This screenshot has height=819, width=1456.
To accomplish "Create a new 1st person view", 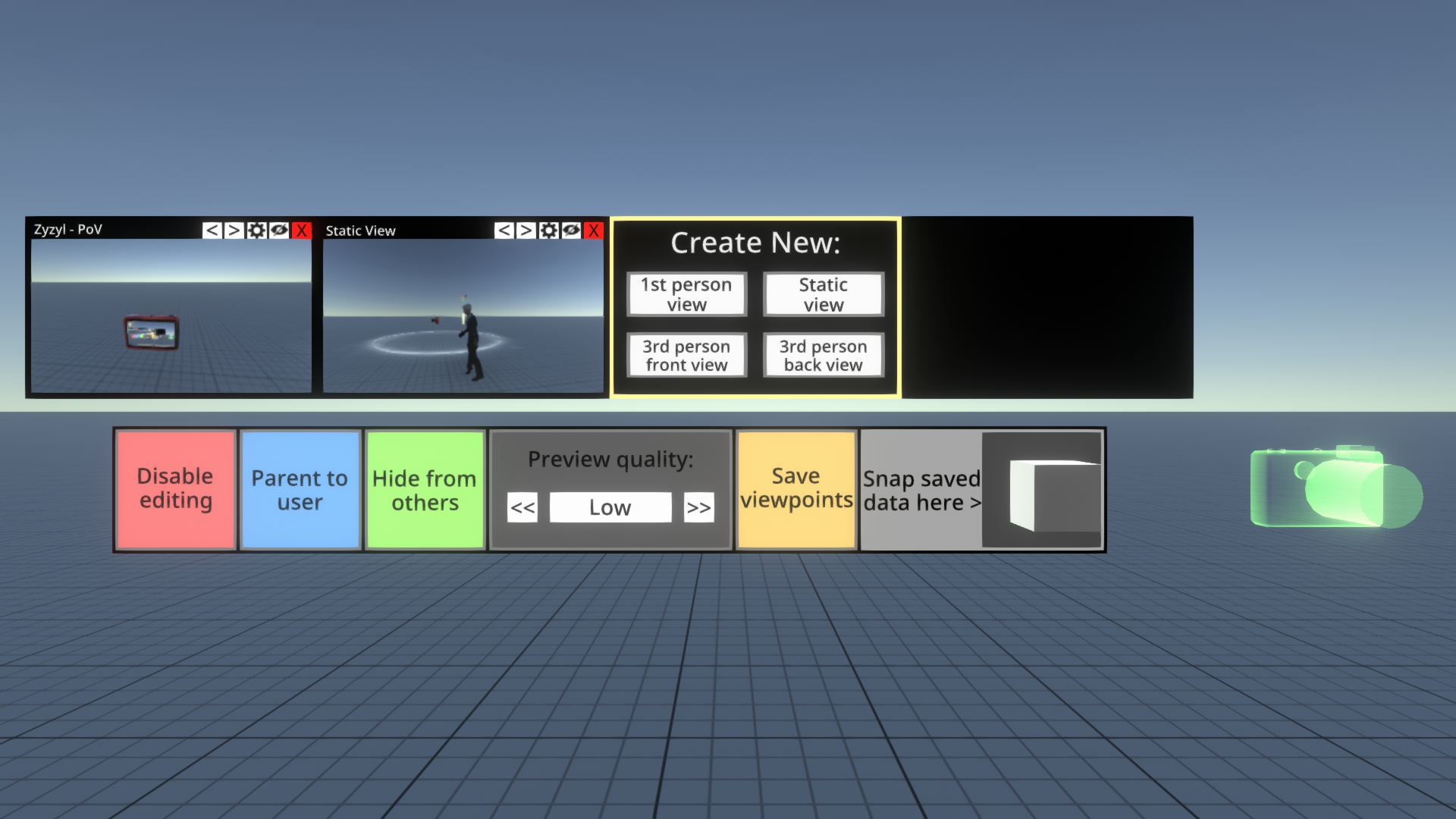I will [x=686, y=294].
